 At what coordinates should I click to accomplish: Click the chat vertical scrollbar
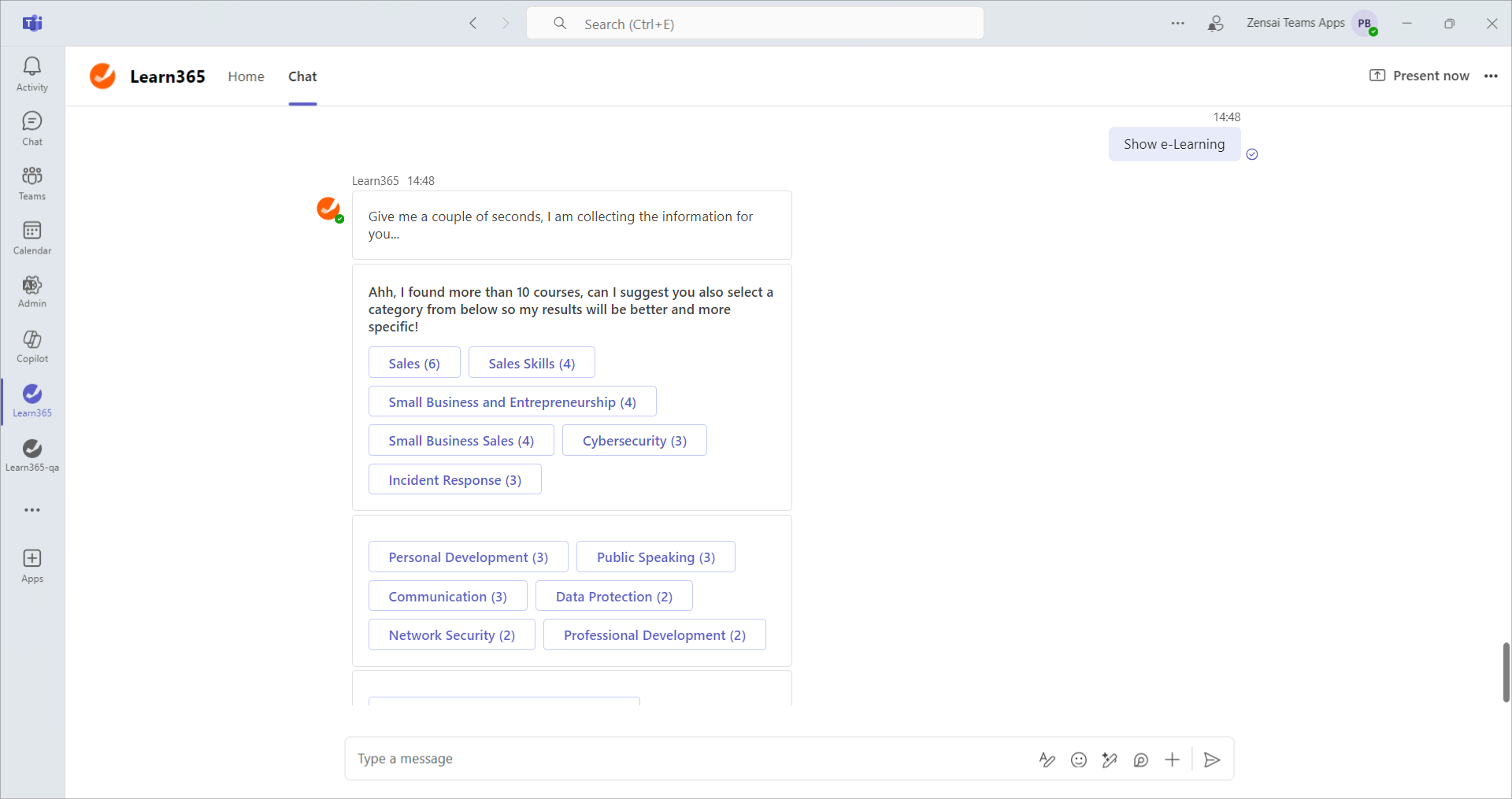click(1506, 671)
